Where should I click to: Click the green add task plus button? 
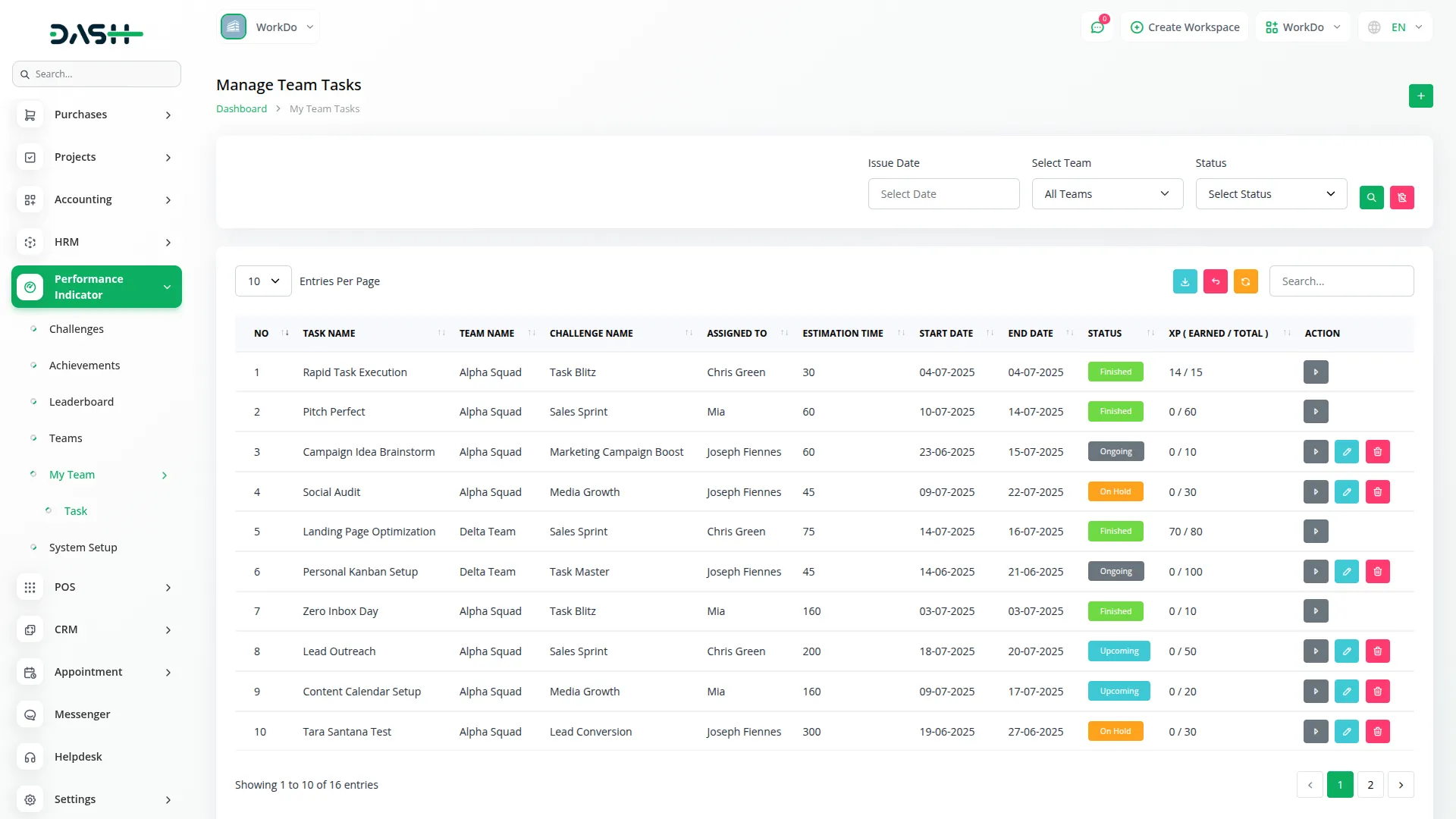(x=1420, y=96)
